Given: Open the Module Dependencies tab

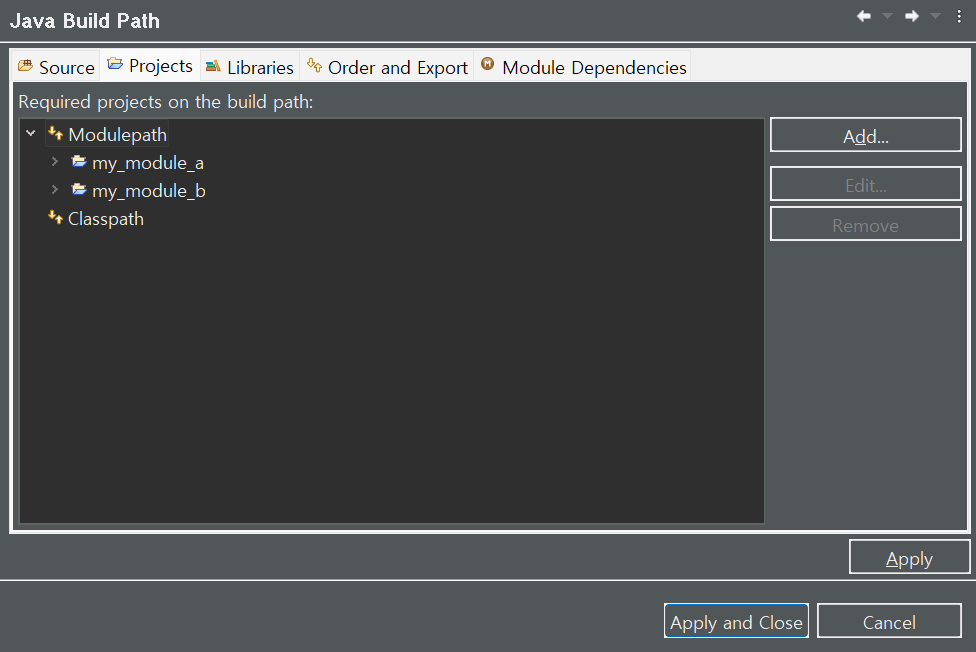Looking at the screenshot, I should pos(583,67).
